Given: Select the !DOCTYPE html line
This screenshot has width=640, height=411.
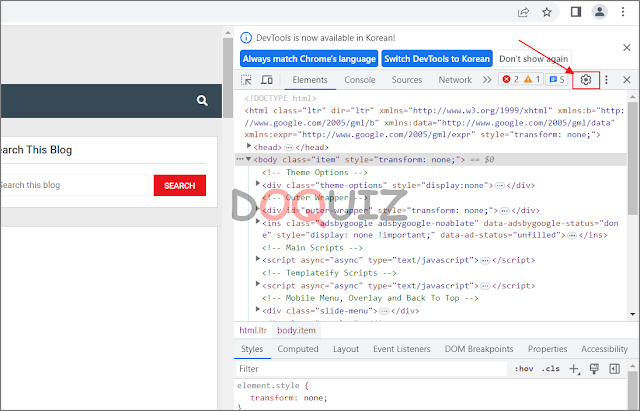Looking at the screenshot, I should point(280,98).
